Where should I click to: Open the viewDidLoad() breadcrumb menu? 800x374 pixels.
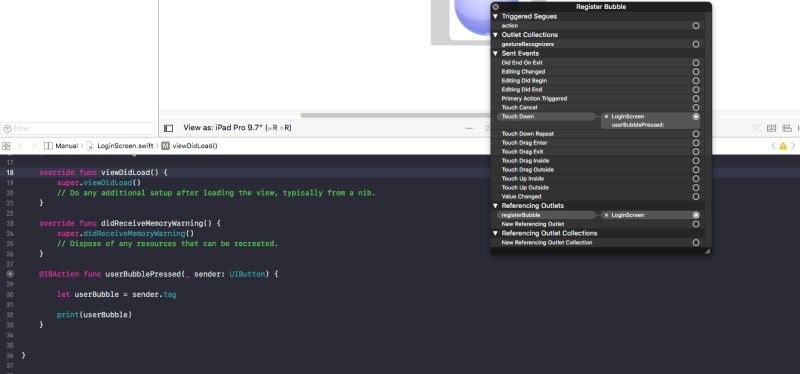click(189, 146)
